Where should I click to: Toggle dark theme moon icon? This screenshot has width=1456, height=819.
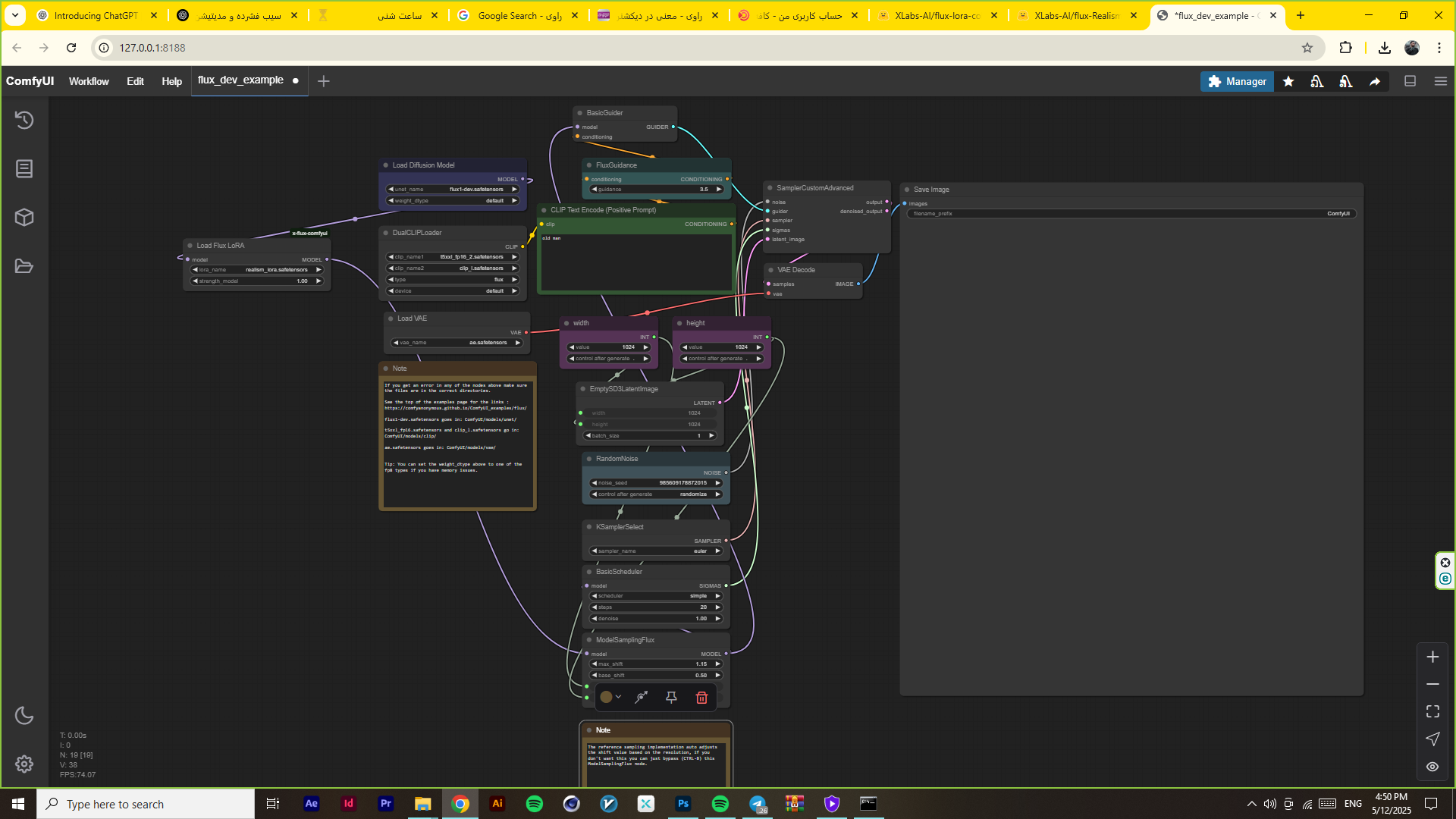24,715
